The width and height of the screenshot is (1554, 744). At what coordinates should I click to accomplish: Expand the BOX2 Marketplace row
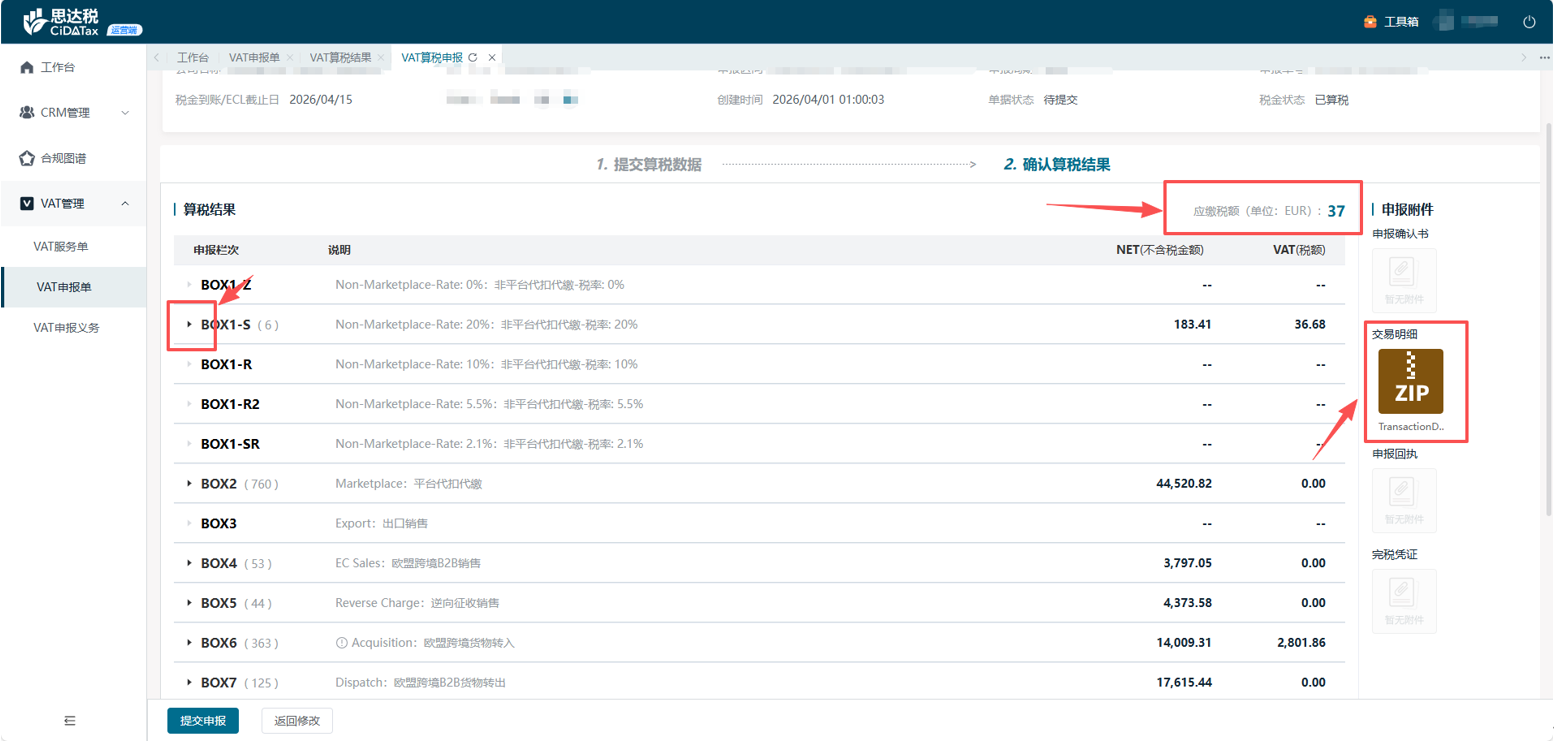point(189,484)
